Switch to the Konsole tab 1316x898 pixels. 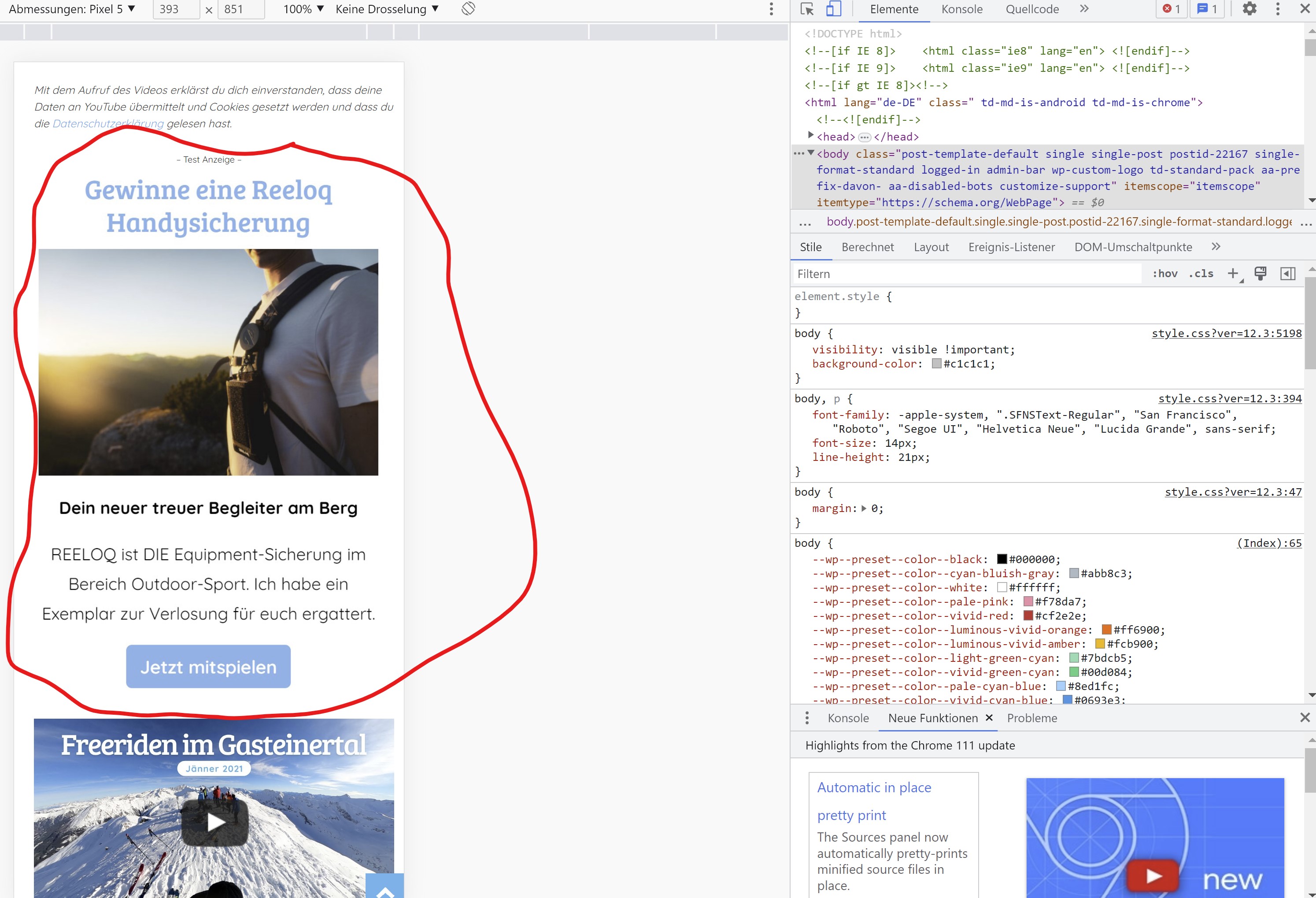[x=962, y=10]
